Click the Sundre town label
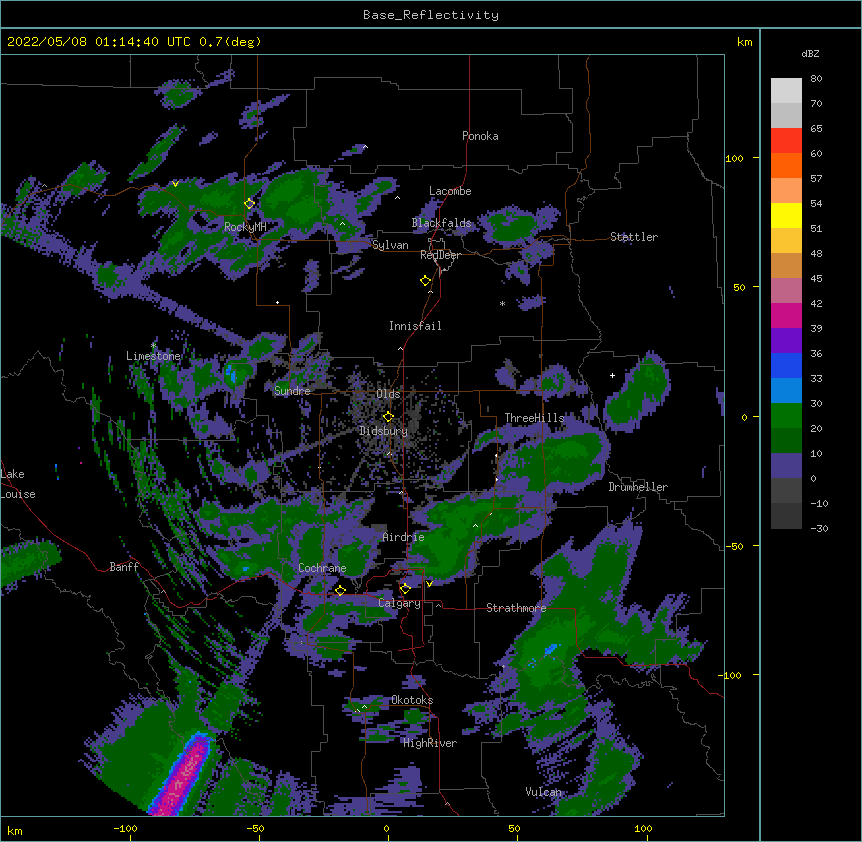 click(x=292, y=391)
